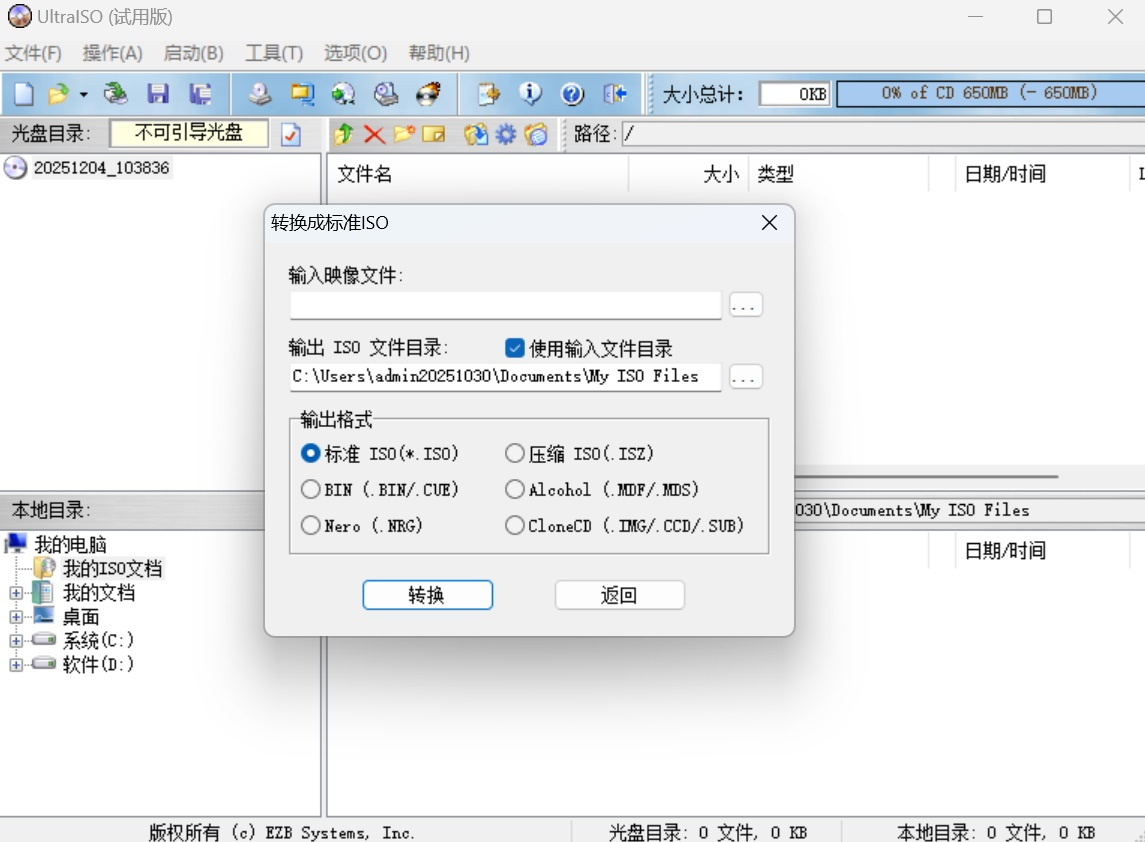The width and height of the screenshot is (1145, 842).
Task: Select Nero (.NRG) as output format
Action: (311, 525)
